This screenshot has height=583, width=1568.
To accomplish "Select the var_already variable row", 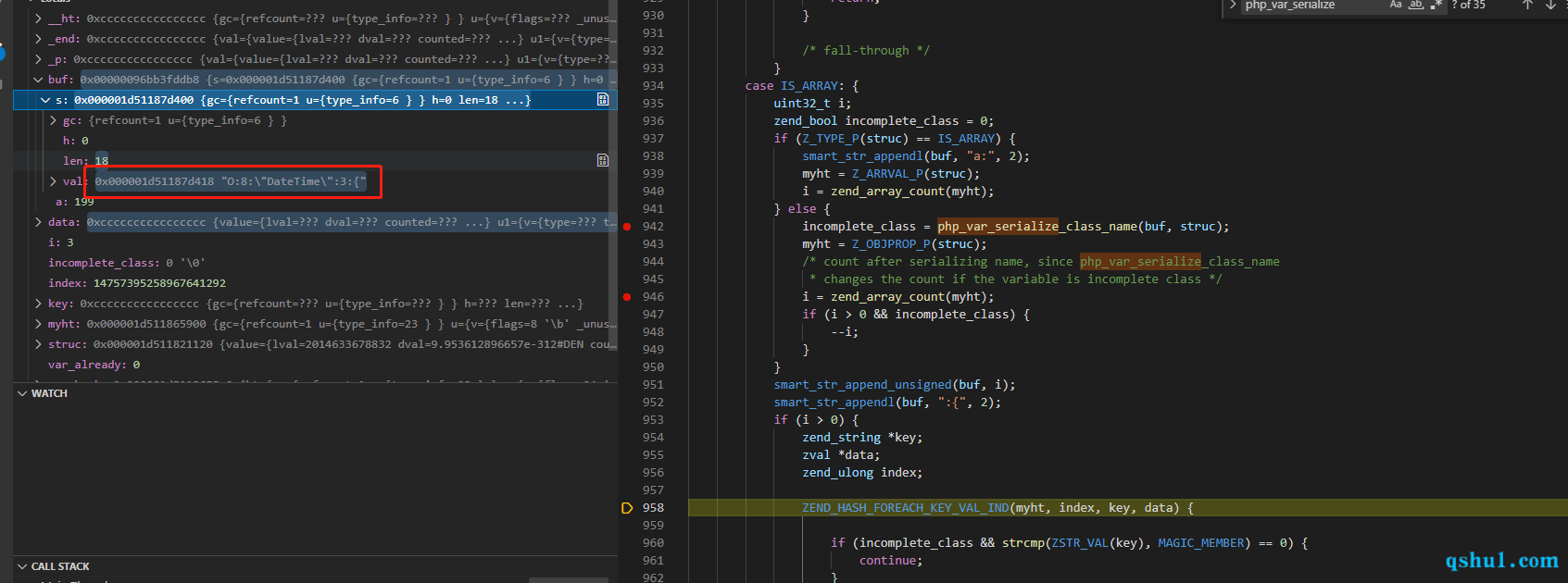I will pos(315,365).
